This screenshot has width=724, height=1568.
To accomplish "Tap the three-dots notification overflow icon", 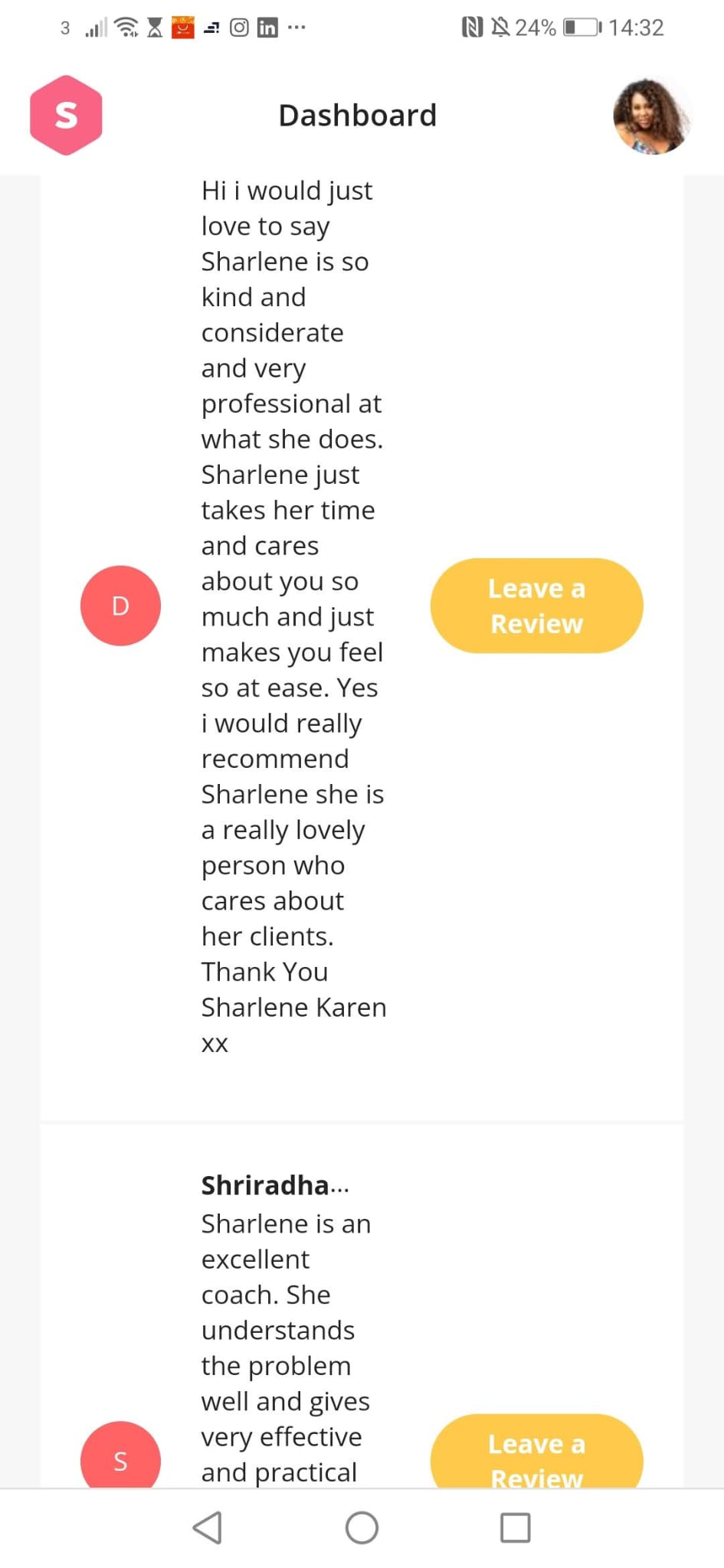I will click(296, 28).
